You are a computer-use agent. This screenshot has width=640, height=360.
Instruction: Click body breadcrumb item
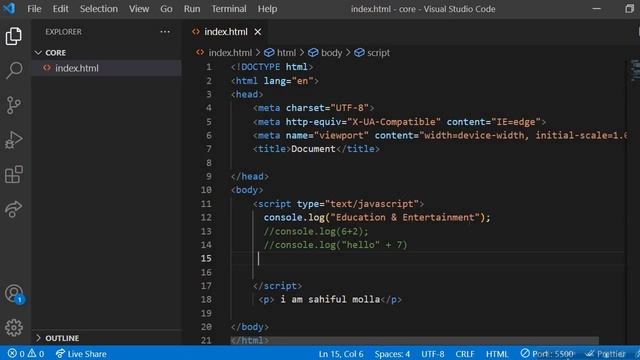click(325, 53)
